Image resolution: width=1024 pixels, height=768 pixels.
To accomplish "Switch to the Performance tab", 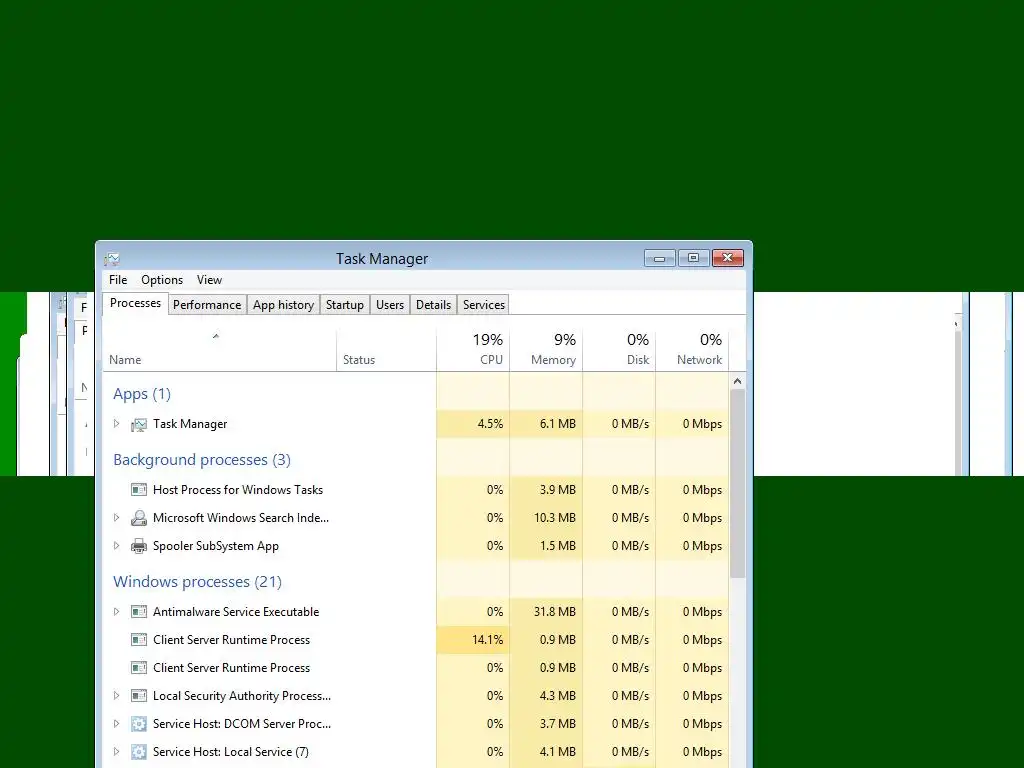I will point(207,305).
